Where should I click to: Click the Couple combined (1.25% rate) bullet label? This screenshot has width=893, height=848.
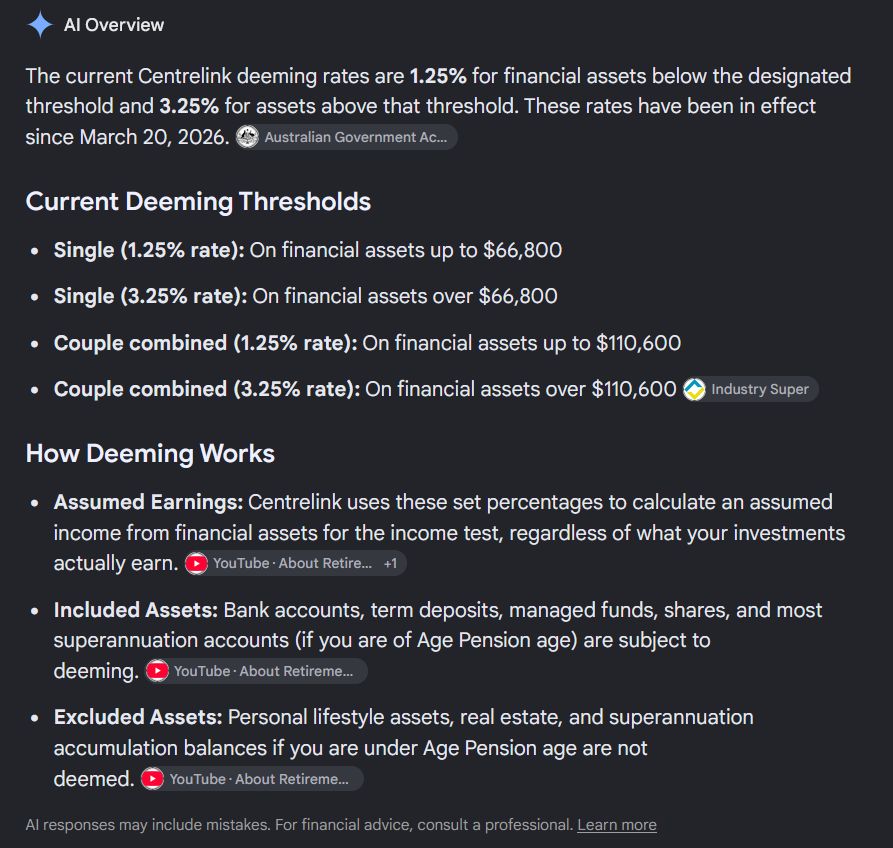pyautogui.click(x=206, y=343)
